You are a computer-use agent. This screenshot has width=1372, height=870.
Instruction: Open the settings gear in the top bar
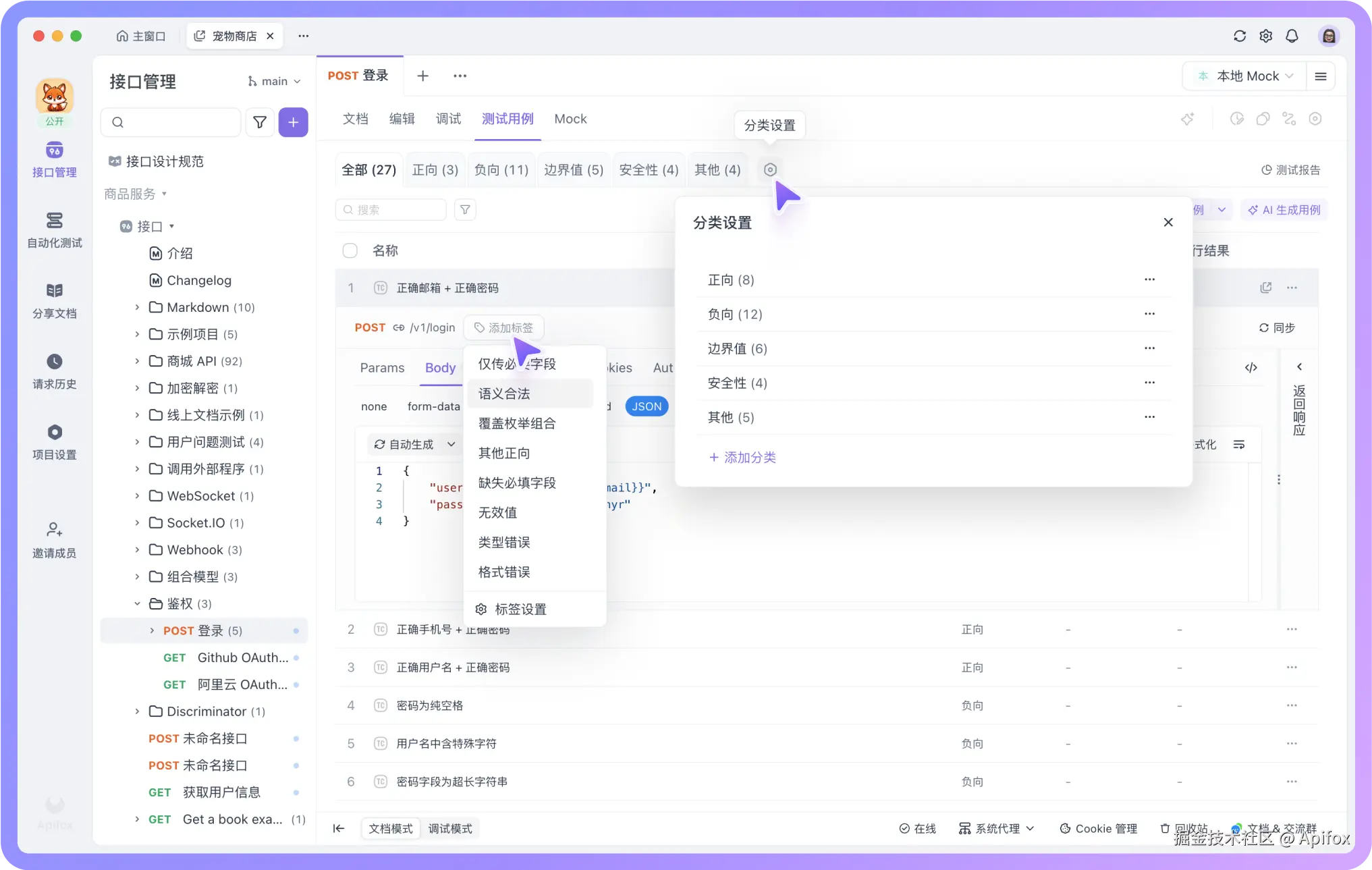point(1266,36)
